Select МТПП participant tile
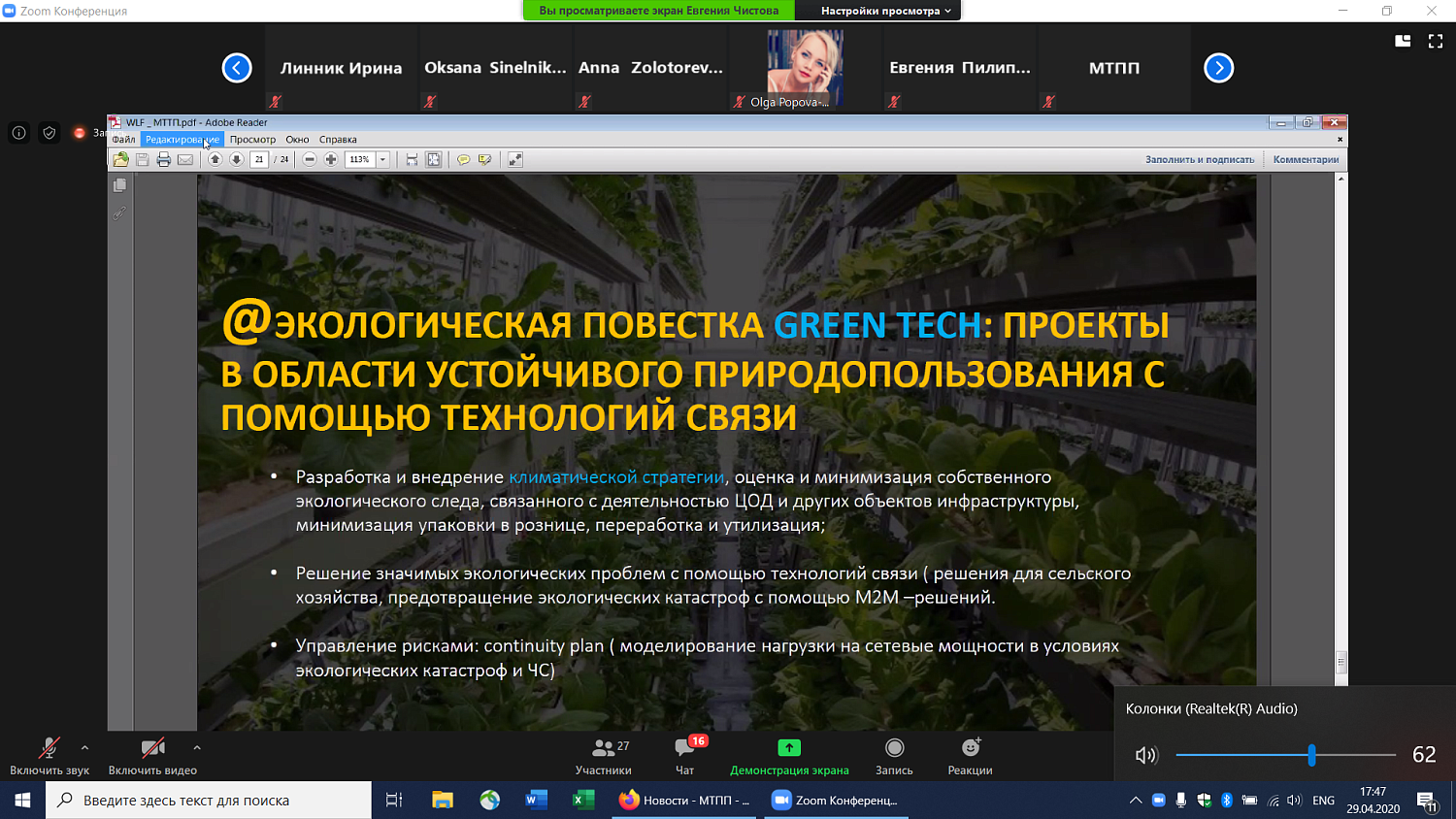 pos(1114,68)
